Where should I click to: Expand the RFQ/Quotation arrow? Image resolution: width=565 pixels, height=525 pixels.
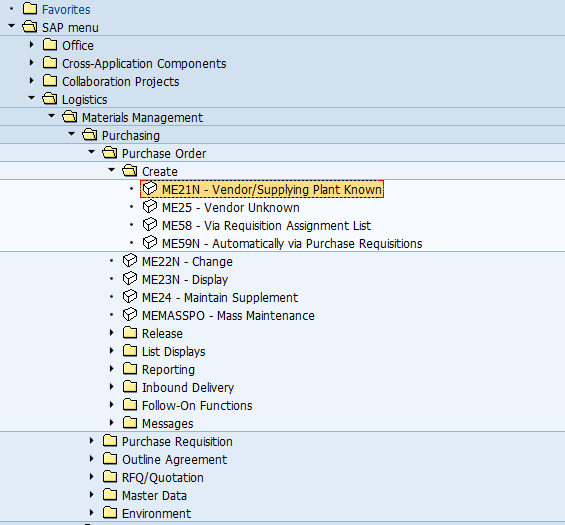pyautogui.click(x=92, y=476)
